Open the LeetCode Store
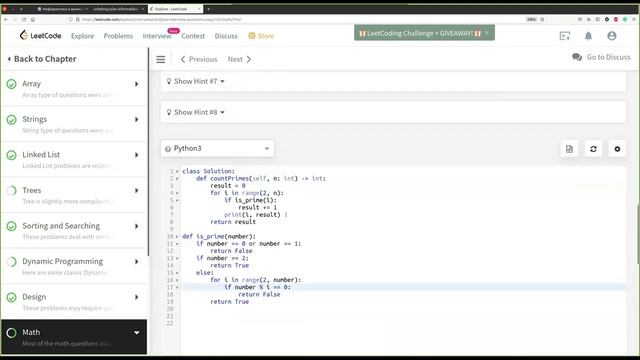 click(261, 36)
